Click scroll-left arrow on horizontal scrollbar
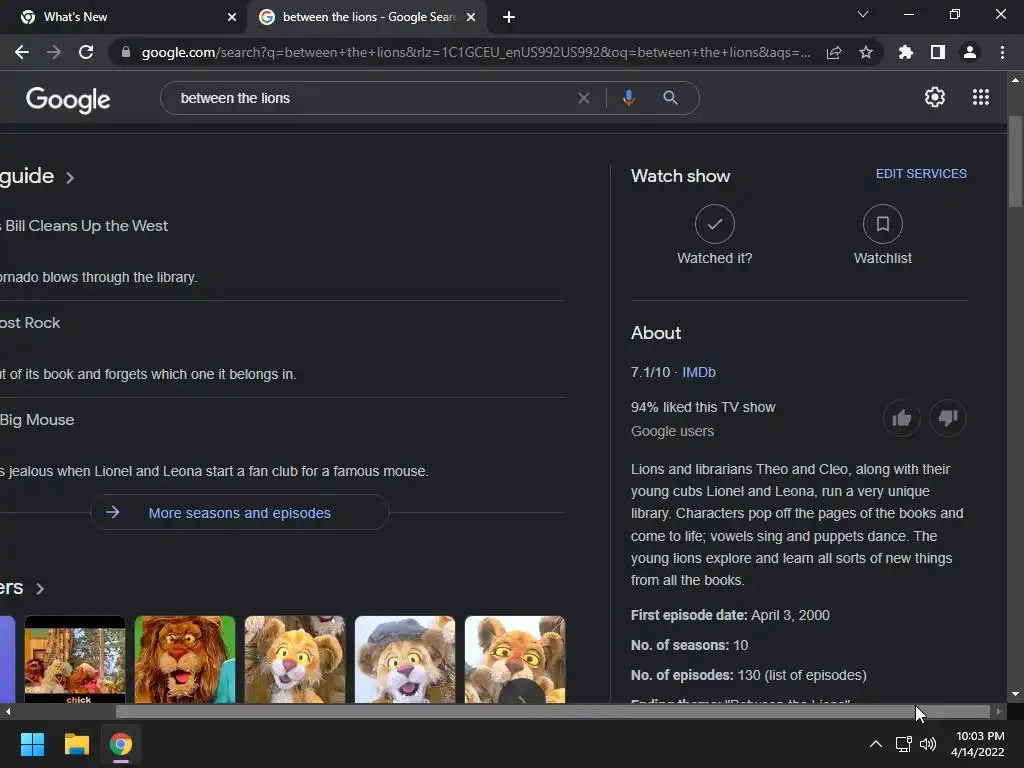1024x768 pixels. pyautogui.click(x=7, y=711)
